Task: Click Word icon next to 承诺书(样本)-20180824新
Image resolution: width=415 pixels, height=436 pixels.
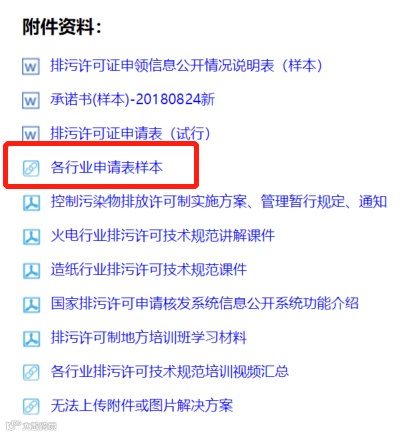Action: click(31, 100)
